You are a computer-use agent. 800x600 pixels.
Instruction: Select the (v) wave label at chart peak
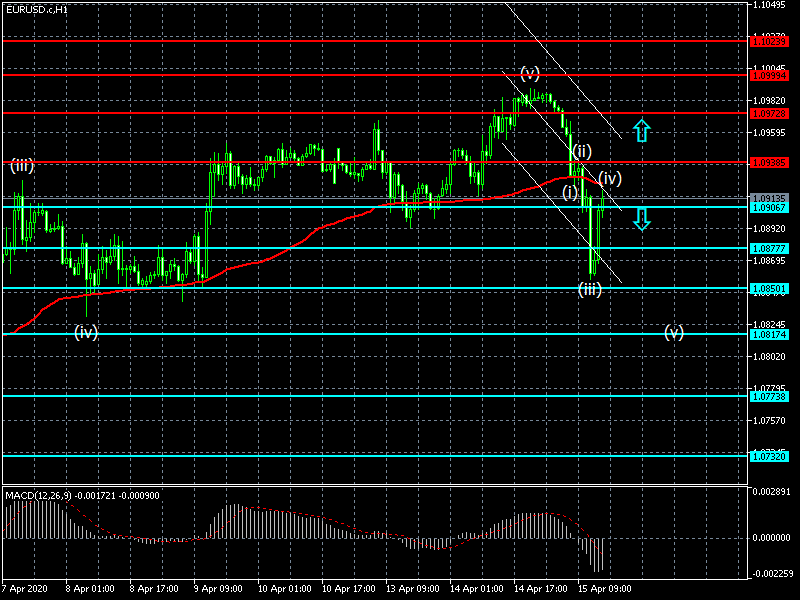pos(530,73)
